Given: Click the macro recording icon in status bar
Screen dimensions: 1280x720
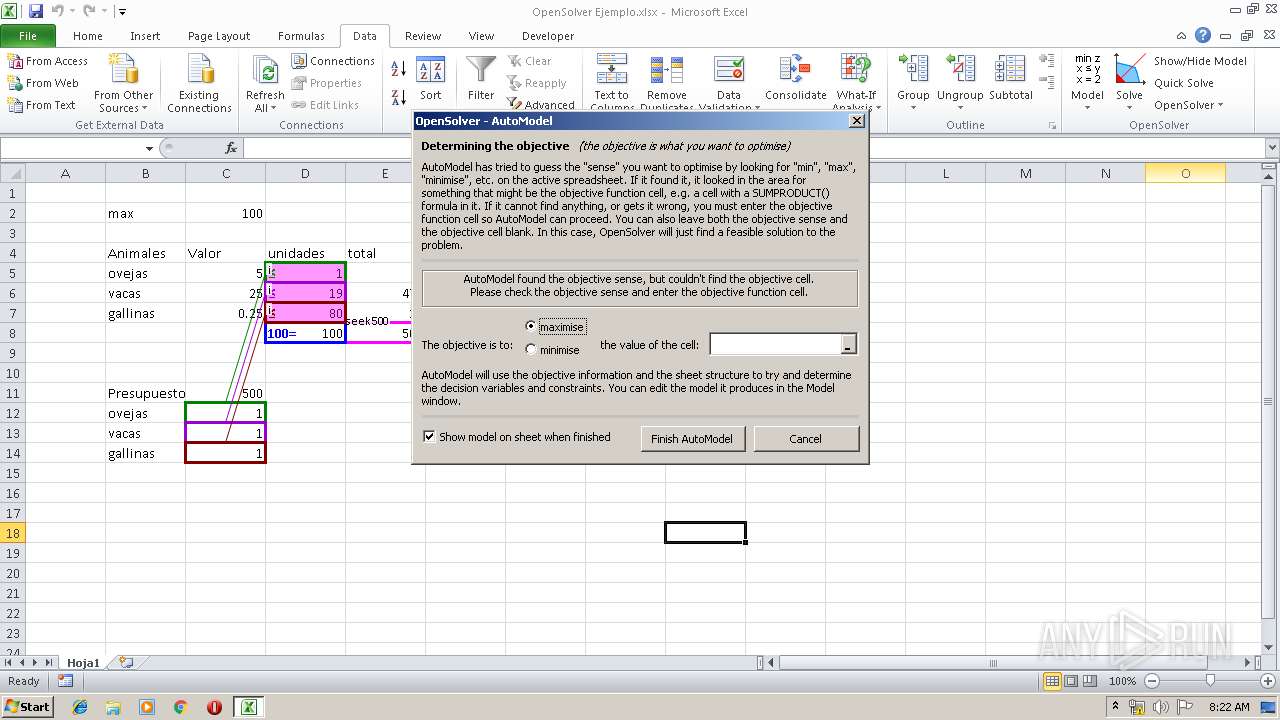Looking at the screenshot, I should [x=66, y=681].
